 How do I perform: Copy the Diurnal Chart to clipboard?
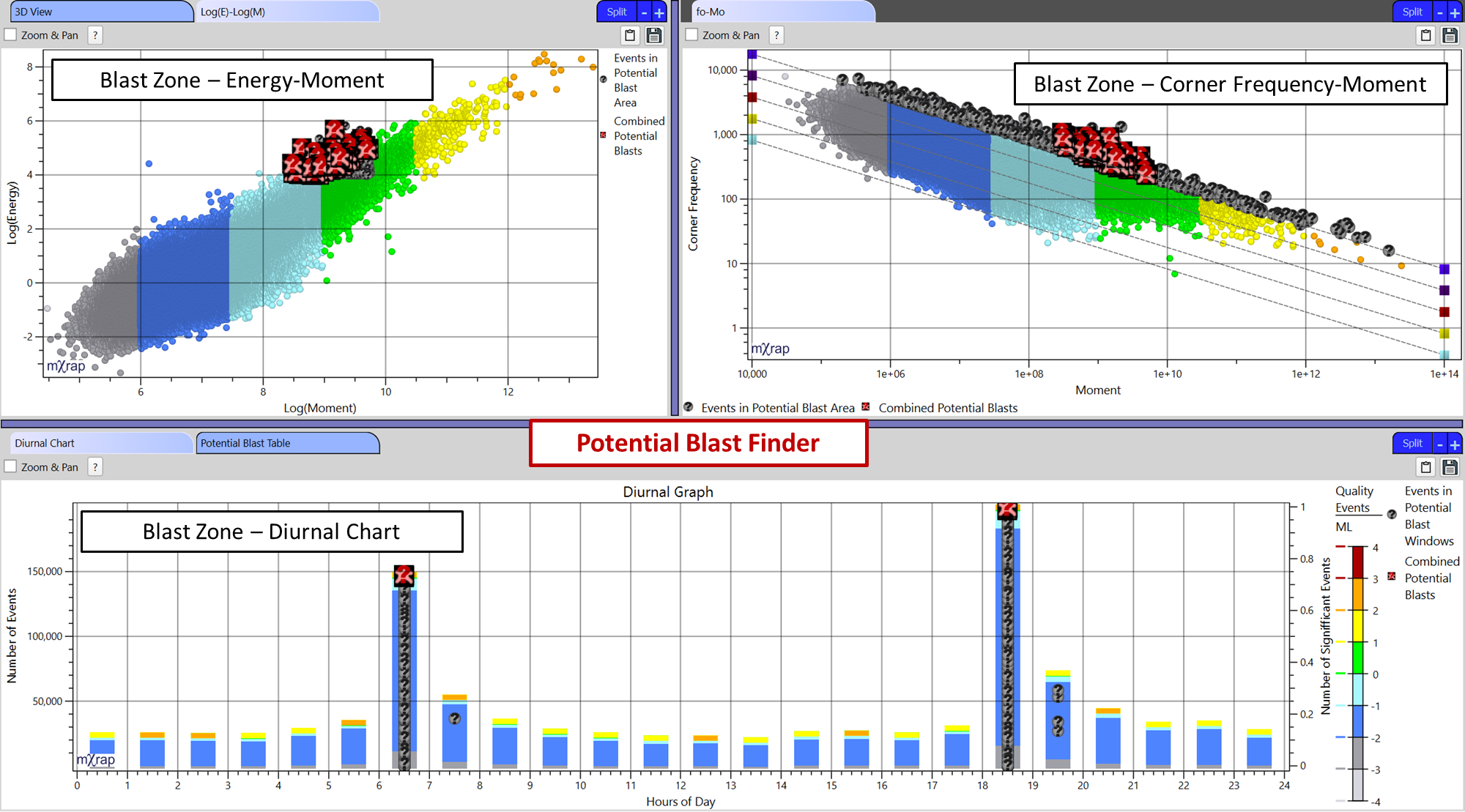coord(1426,466)
